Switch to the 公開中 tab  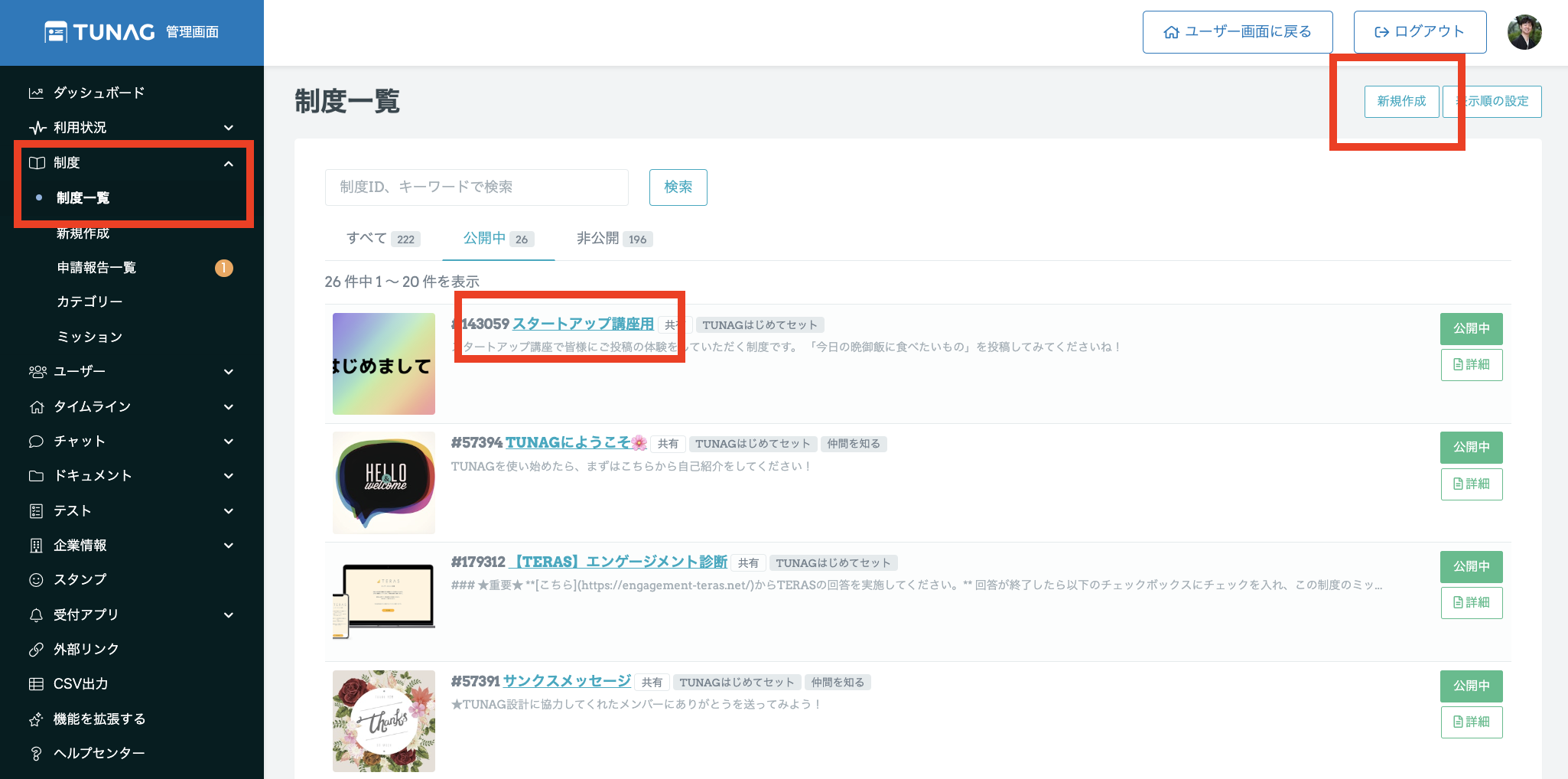coord(498,238)
